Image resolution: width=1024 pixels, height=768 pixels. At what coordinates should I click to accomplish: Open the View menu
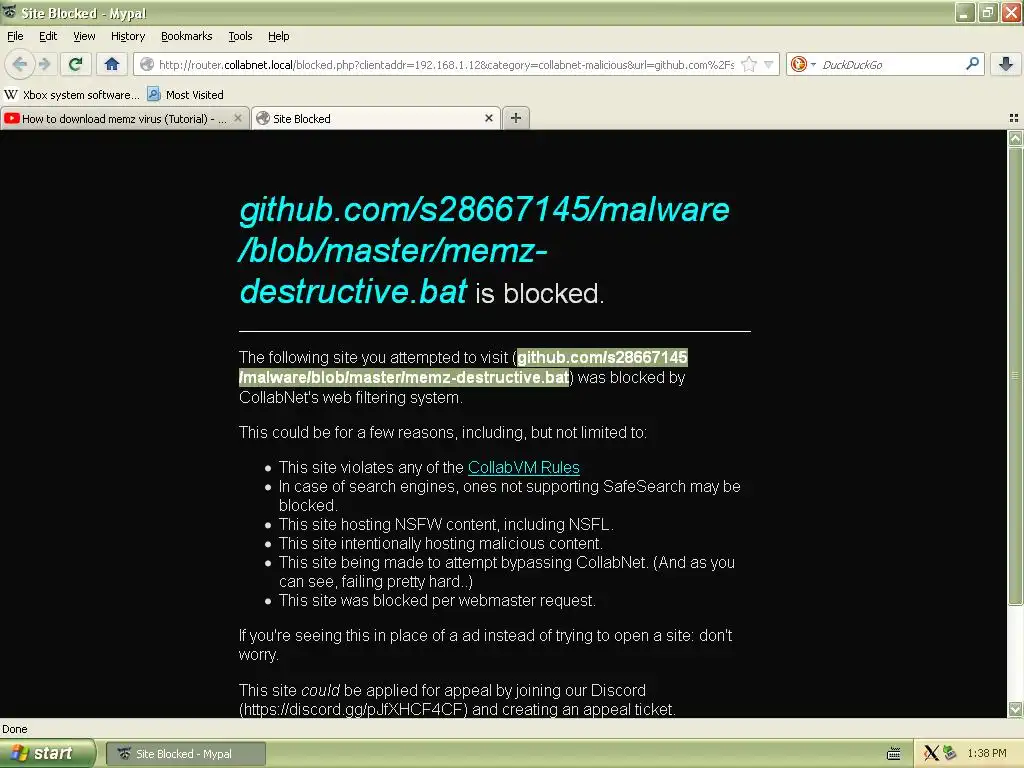tap(84, 36)
